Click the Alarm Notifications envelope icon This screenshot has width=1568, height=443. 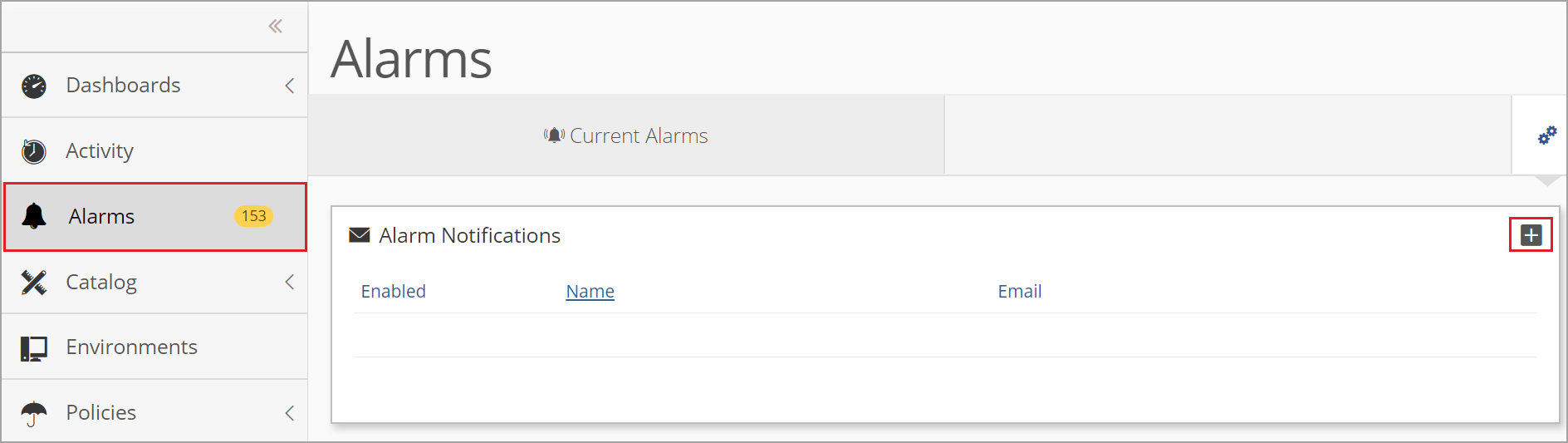(360, 235)
